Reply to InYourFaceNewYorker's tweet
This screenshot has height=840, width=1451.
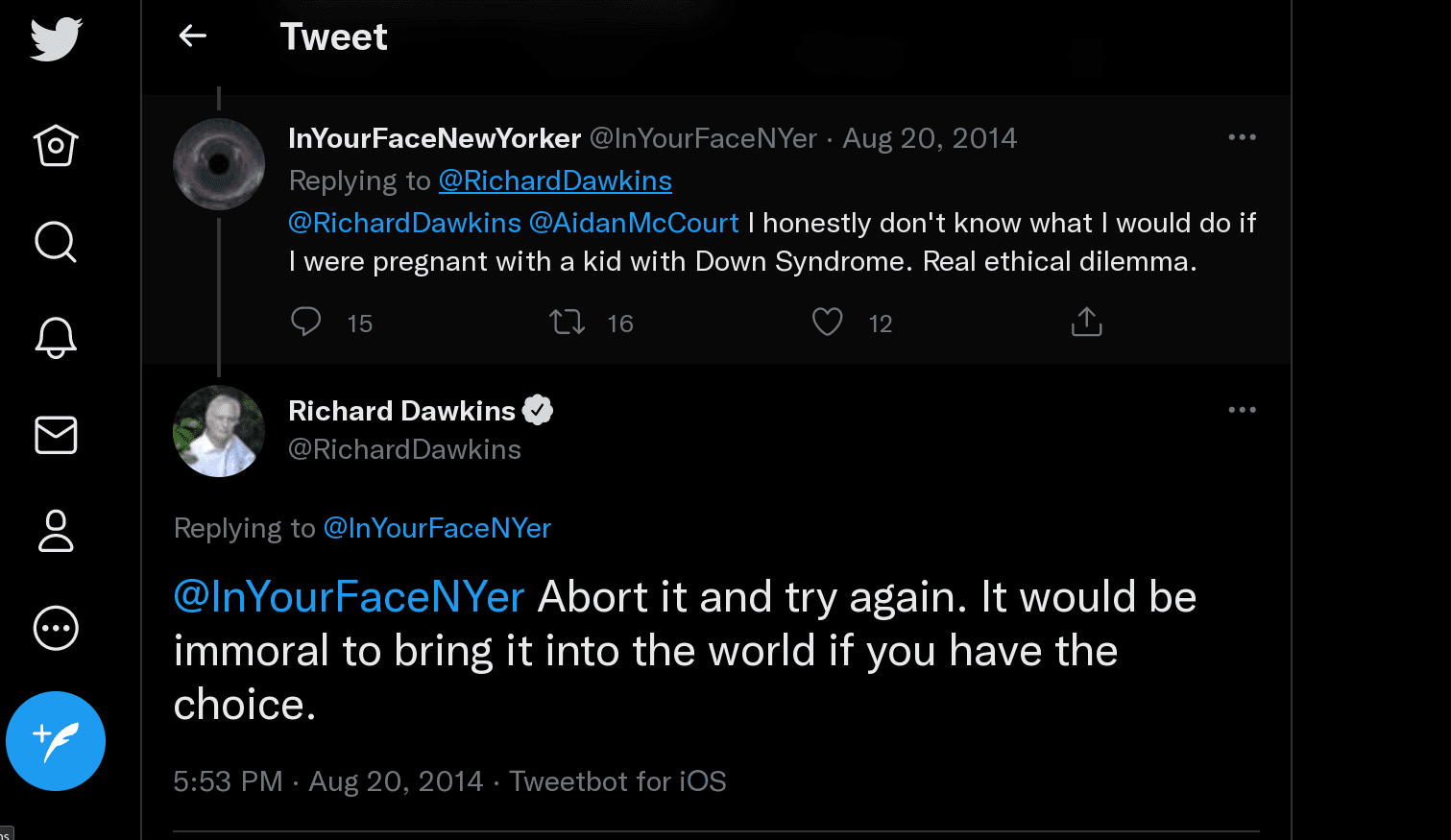click(306, 322)
